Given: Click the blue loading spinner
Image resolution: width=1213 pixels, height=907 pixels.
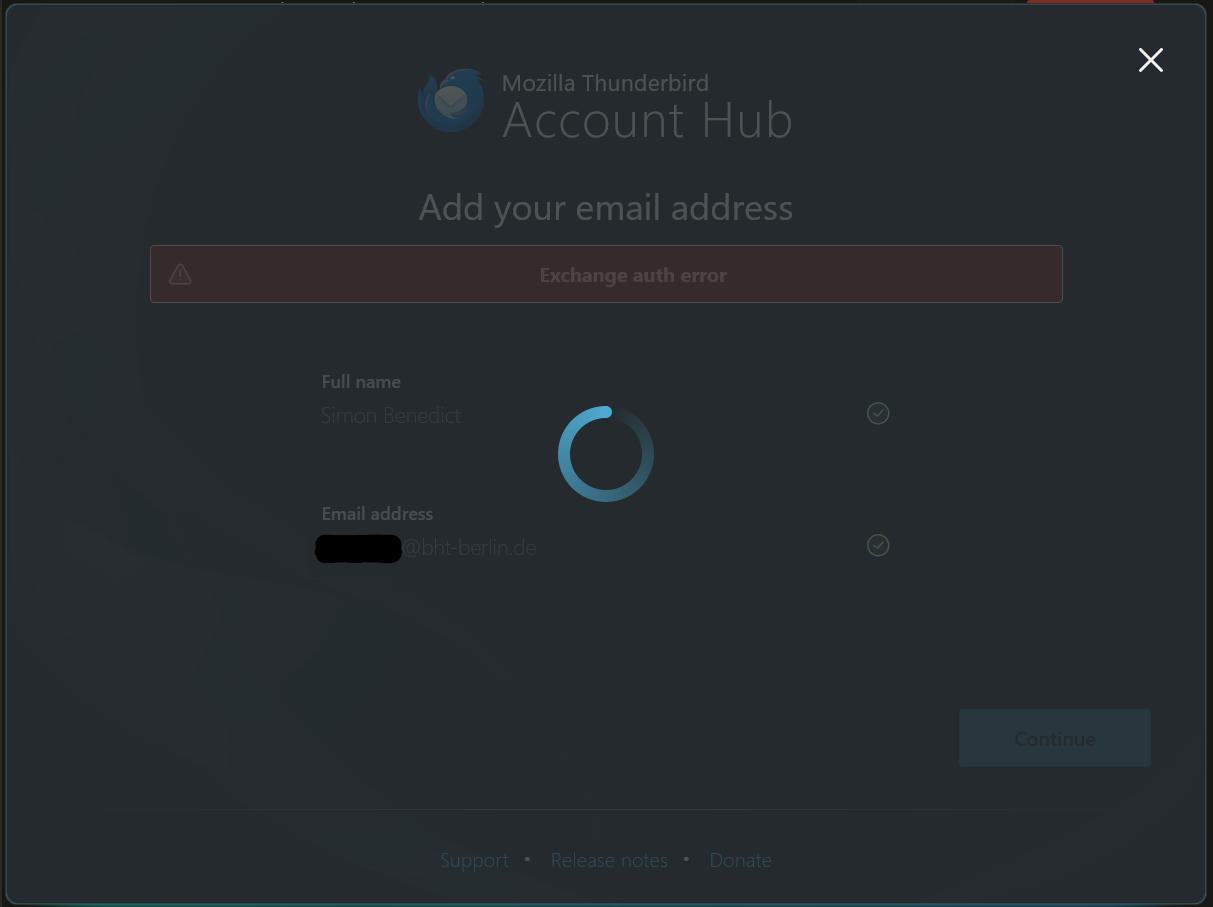Looking at the screenshot, I should click(606, 454).
